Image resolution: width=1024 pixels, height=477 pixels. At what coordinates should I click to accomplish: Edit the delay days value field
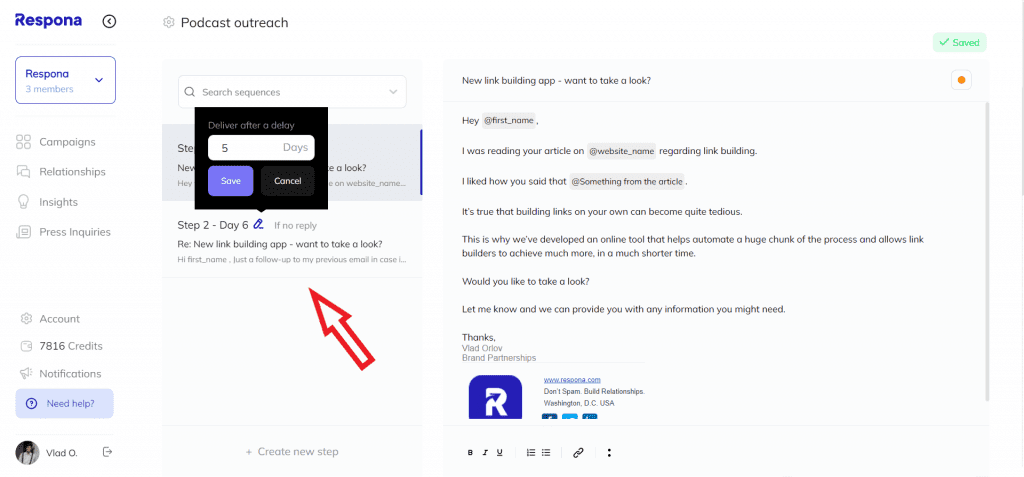pos(261,148)
